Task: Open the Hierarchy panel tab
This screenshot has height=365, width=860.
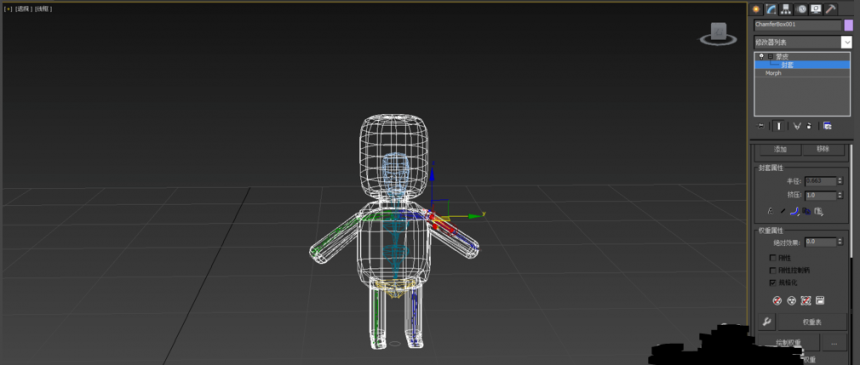Action: [x=786, y=9]
